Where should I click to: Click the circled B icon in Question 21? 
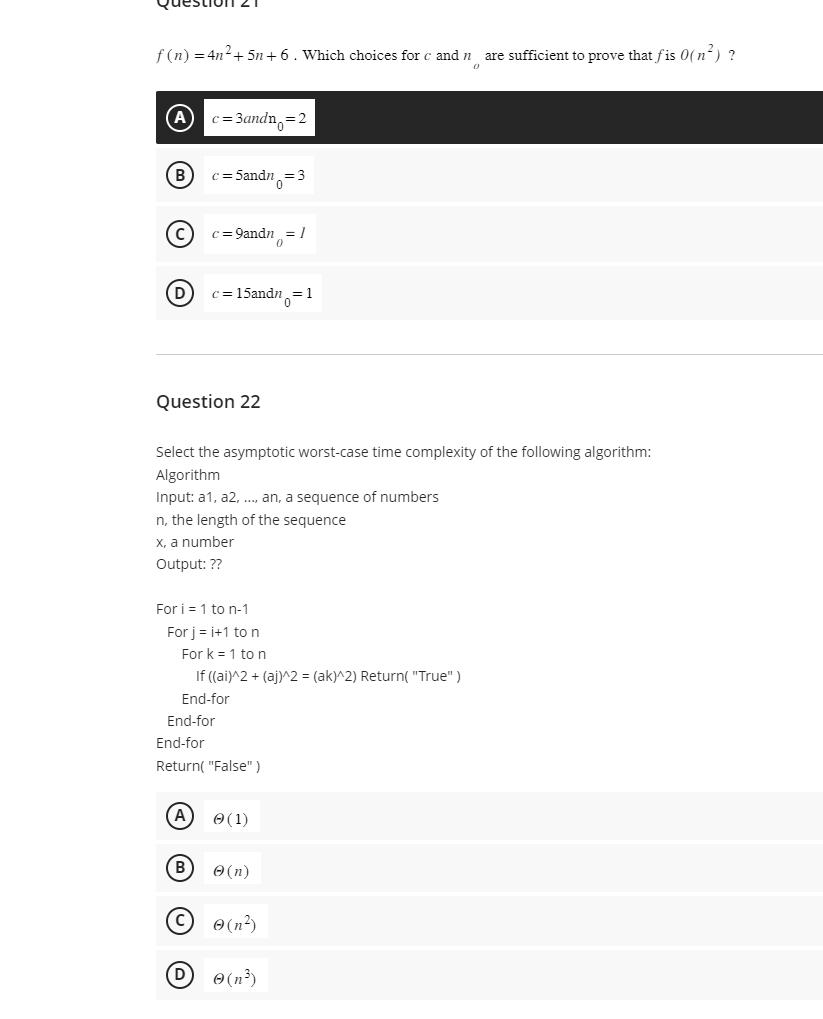coord(179,175)
